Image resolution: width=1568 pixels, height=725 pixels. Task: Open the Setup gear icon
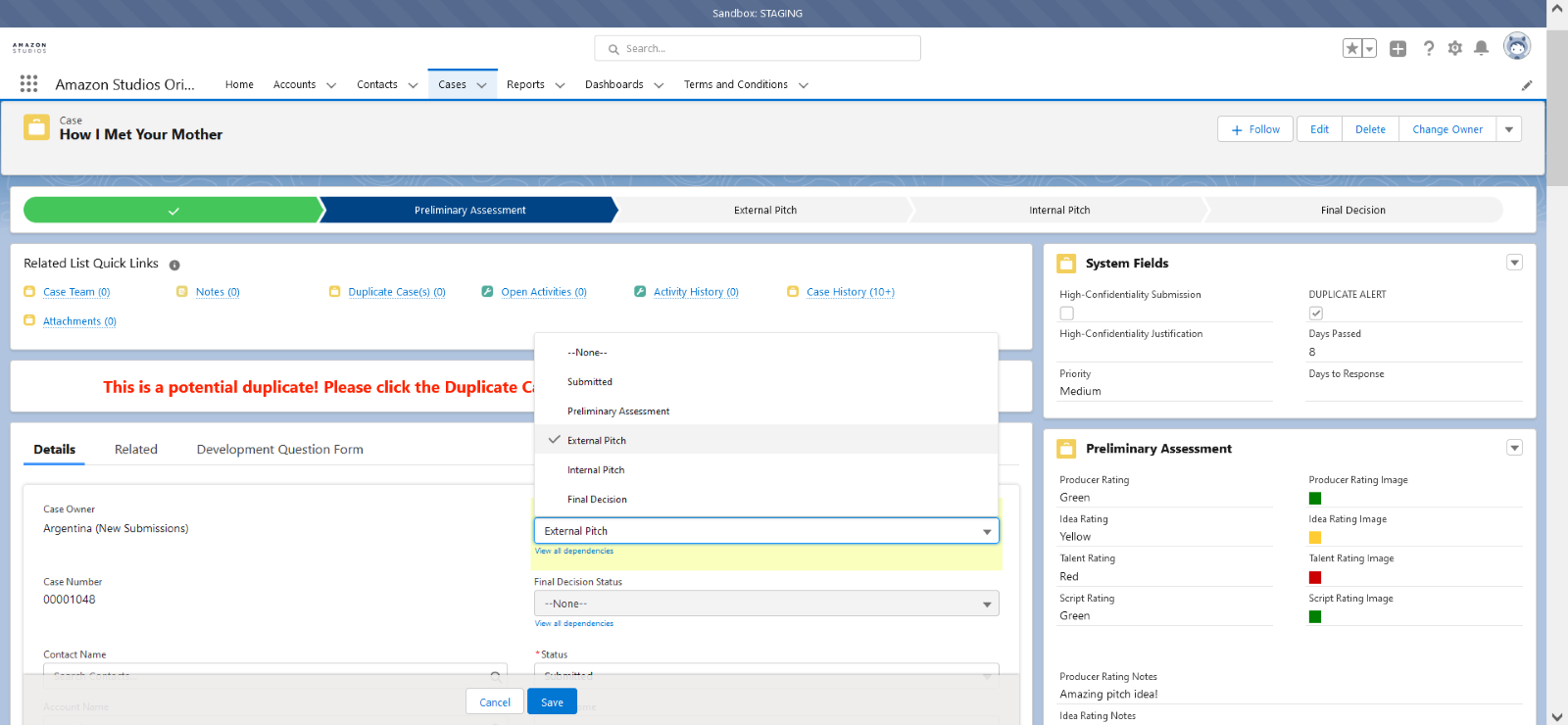[x=1455, y=48]
